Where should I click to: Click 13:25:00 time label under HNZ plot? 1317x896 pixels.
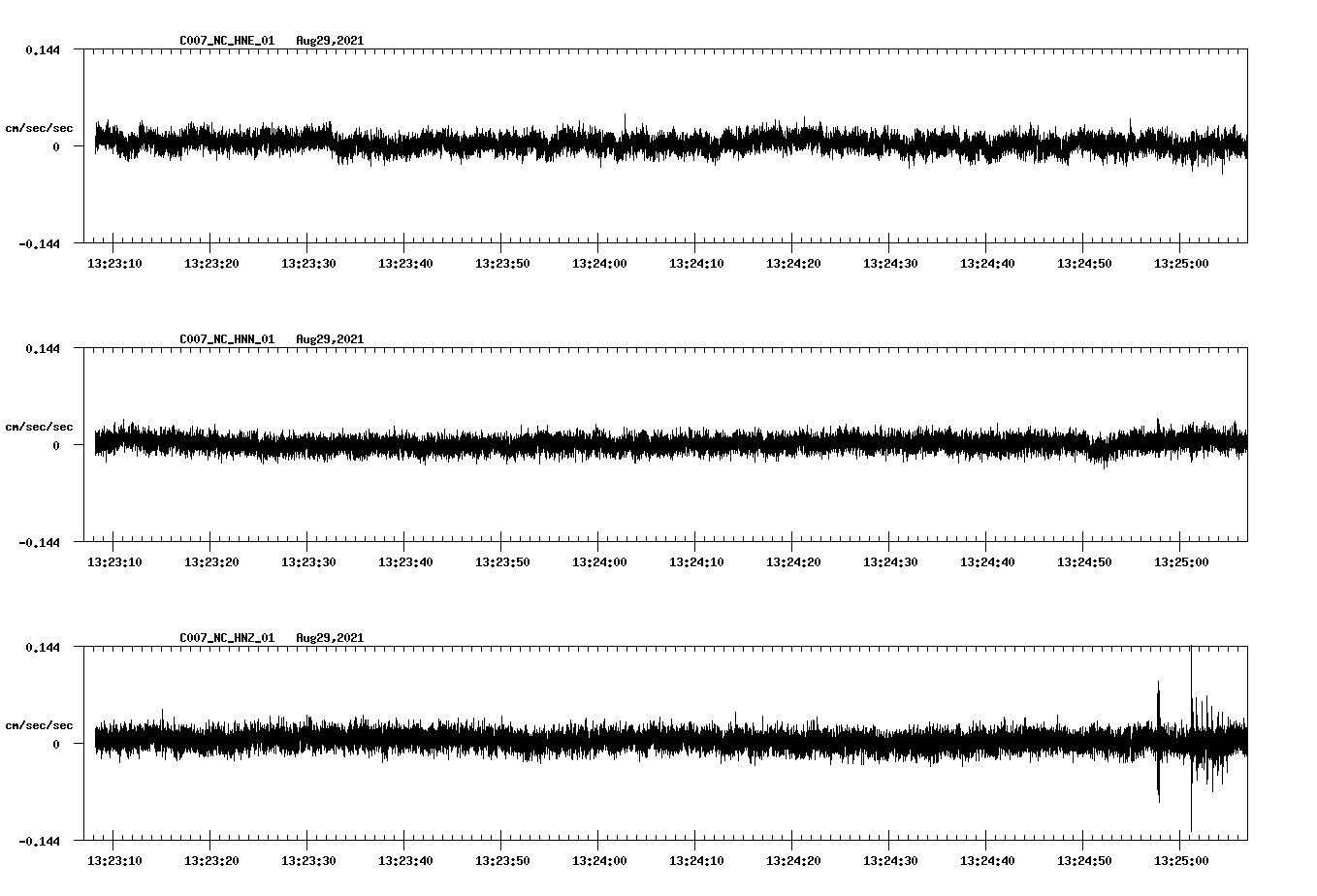1181,860
